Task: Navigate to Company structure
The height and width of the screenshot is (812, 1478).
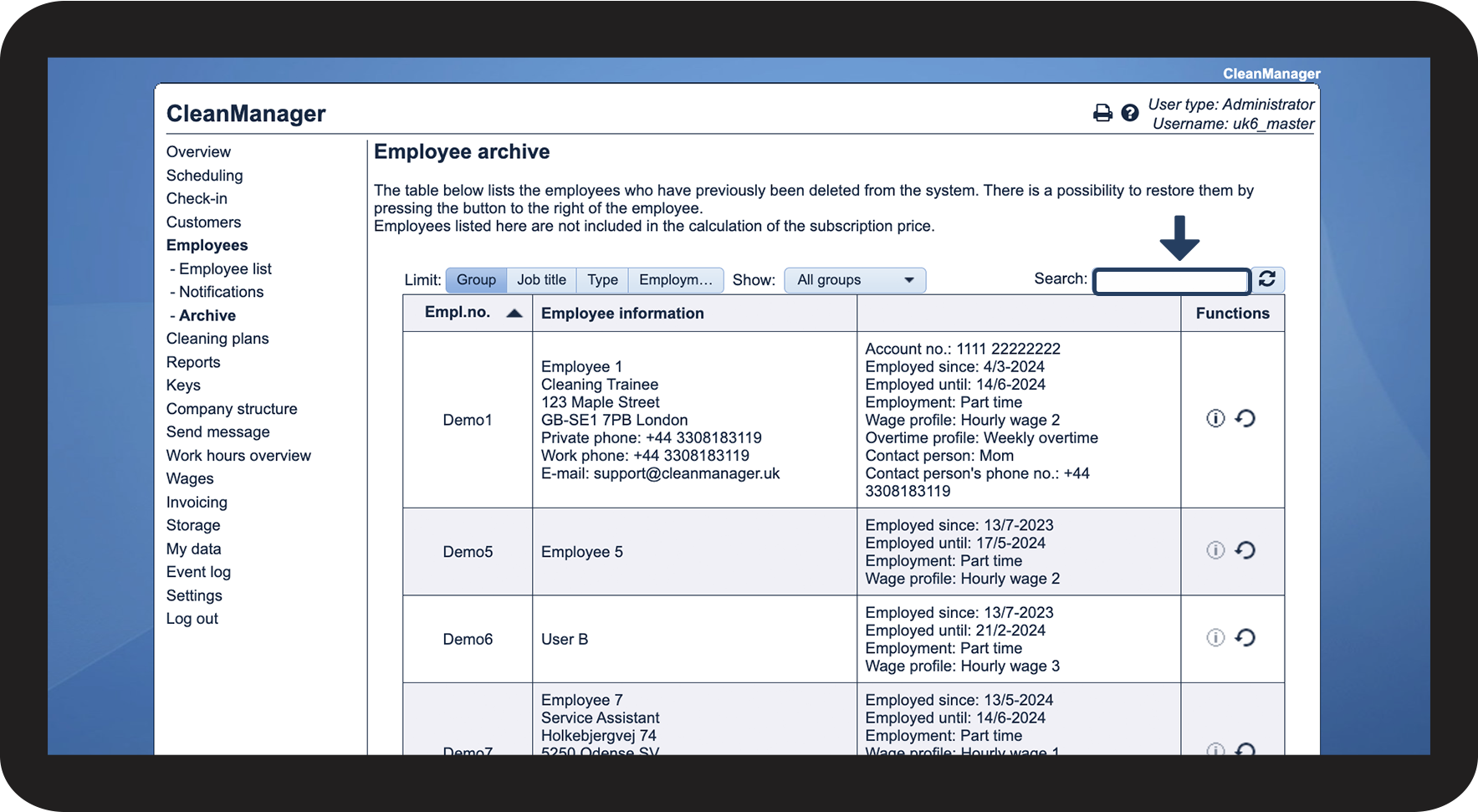Action: 232,409
